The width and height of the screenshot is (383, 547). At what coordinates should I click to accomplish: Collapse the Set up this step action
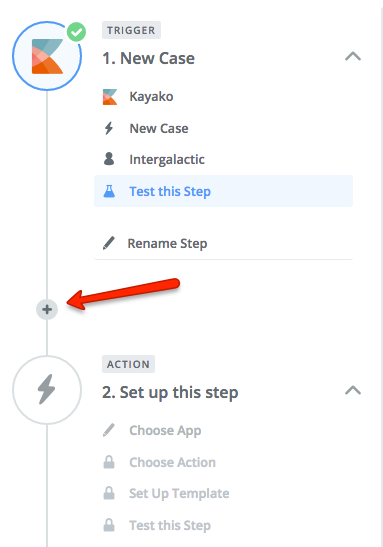pos(353,390)
